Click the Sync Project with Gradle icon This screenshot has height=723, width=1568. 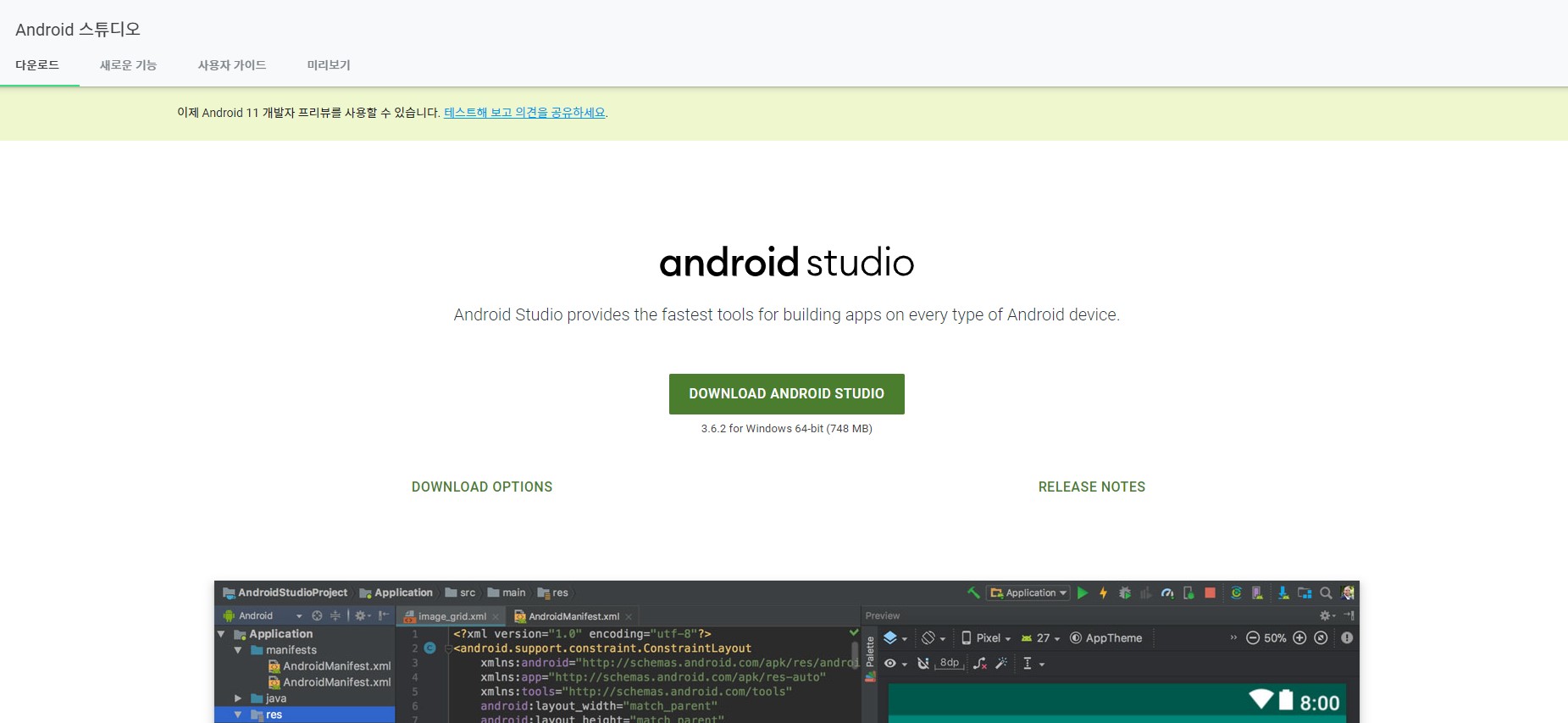coord(1236,593)
